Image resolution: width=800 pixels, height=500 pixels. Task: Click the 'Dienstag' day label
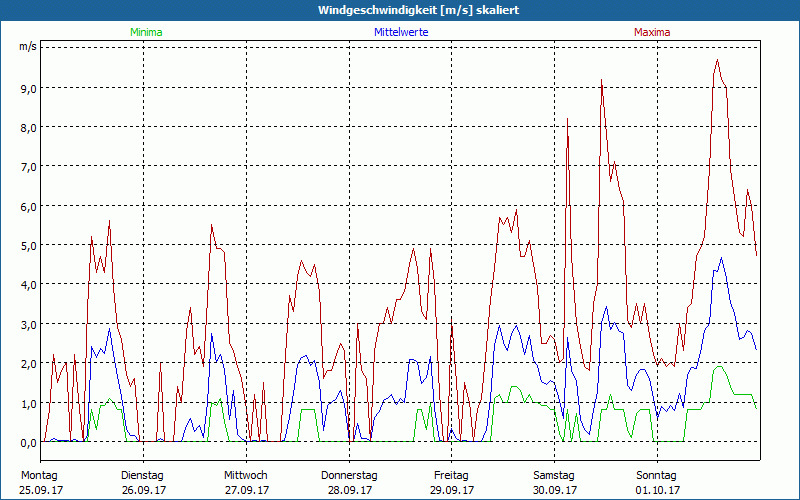point(142,476)
